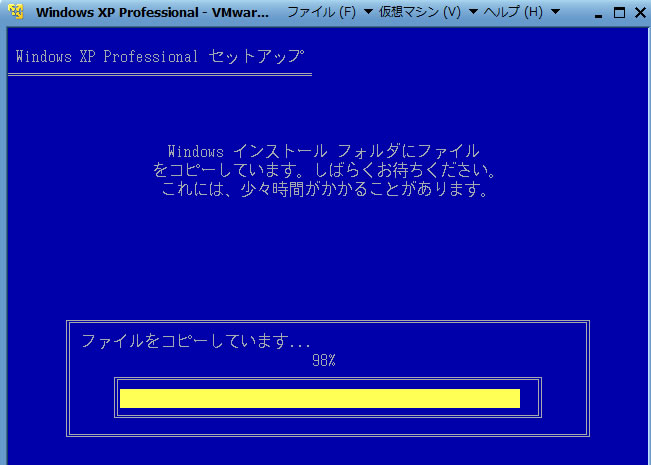Close the VMware window

click(641, 13)
